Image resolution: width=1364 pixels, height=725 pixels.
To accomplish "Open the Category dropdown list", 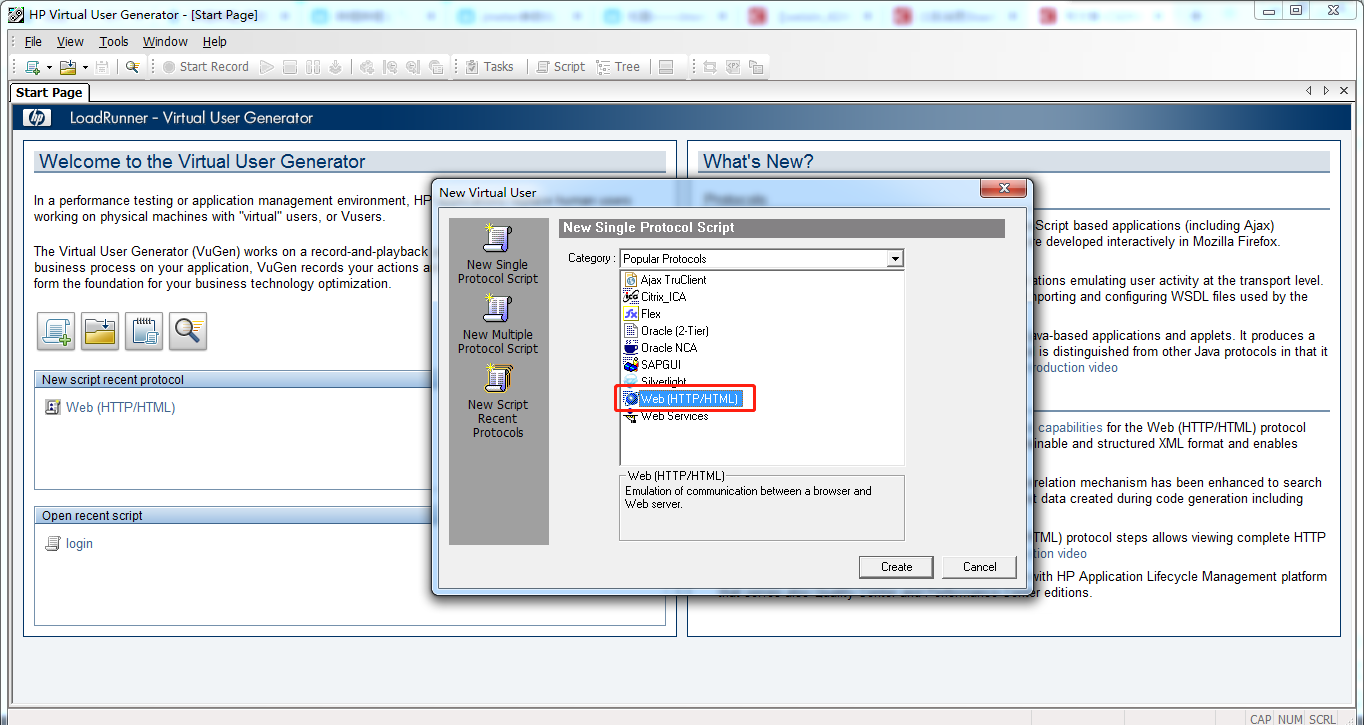I will tap(895, 259).
